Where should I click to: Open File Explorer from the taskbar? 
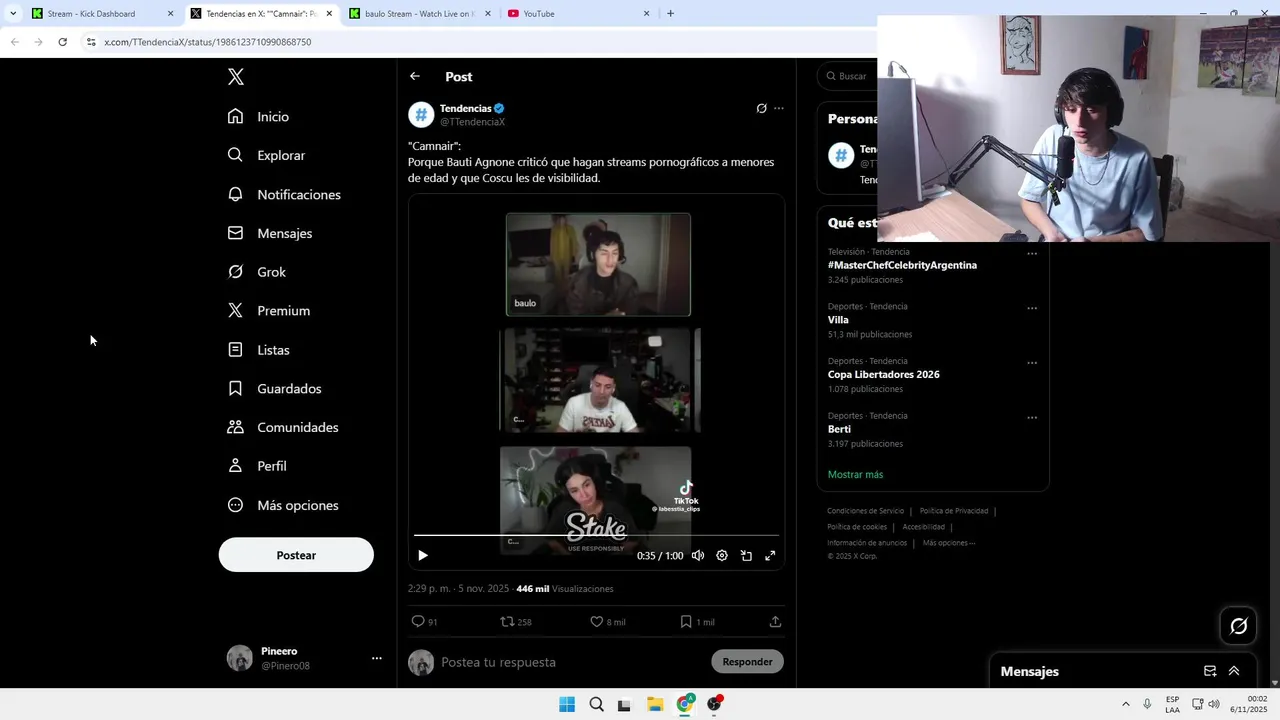point(655,704)
